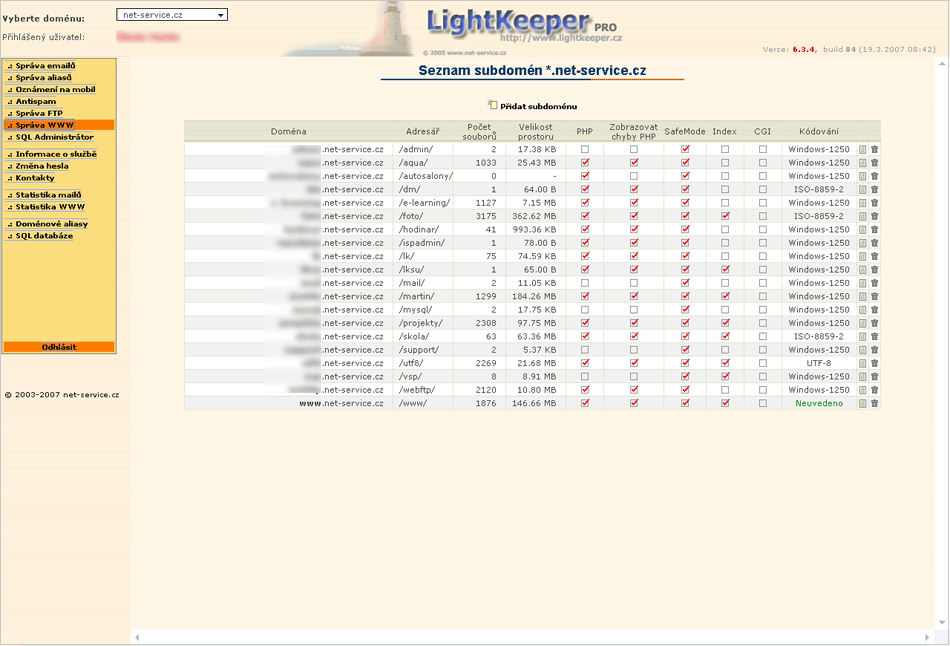
Task: Open SQL databáze from the sidebar
Action: point(44,236)
